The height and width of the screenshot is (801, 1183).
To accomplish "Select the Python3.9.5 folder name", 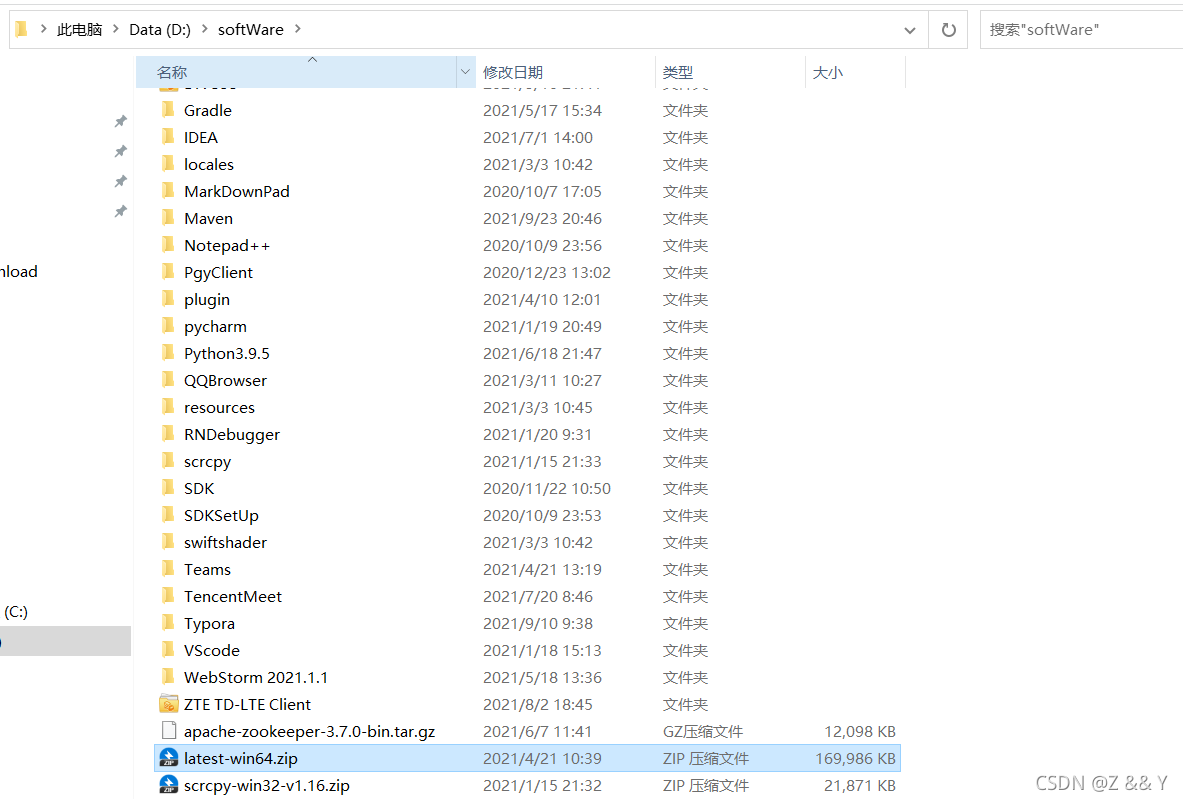I will point(226,354).
